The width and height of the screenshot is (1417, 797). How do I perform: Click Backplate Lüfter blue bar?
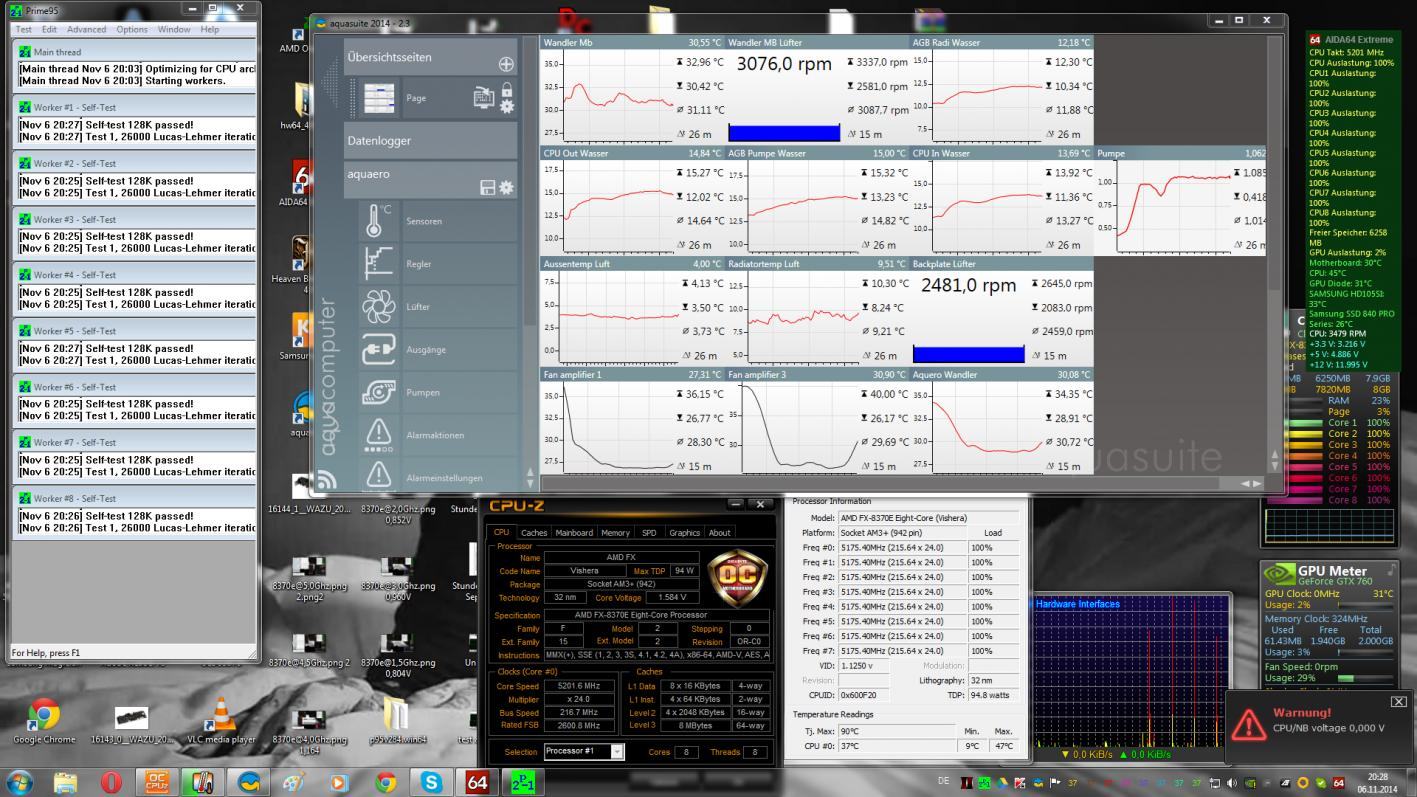pyautogui.click(x=968, y=354)
